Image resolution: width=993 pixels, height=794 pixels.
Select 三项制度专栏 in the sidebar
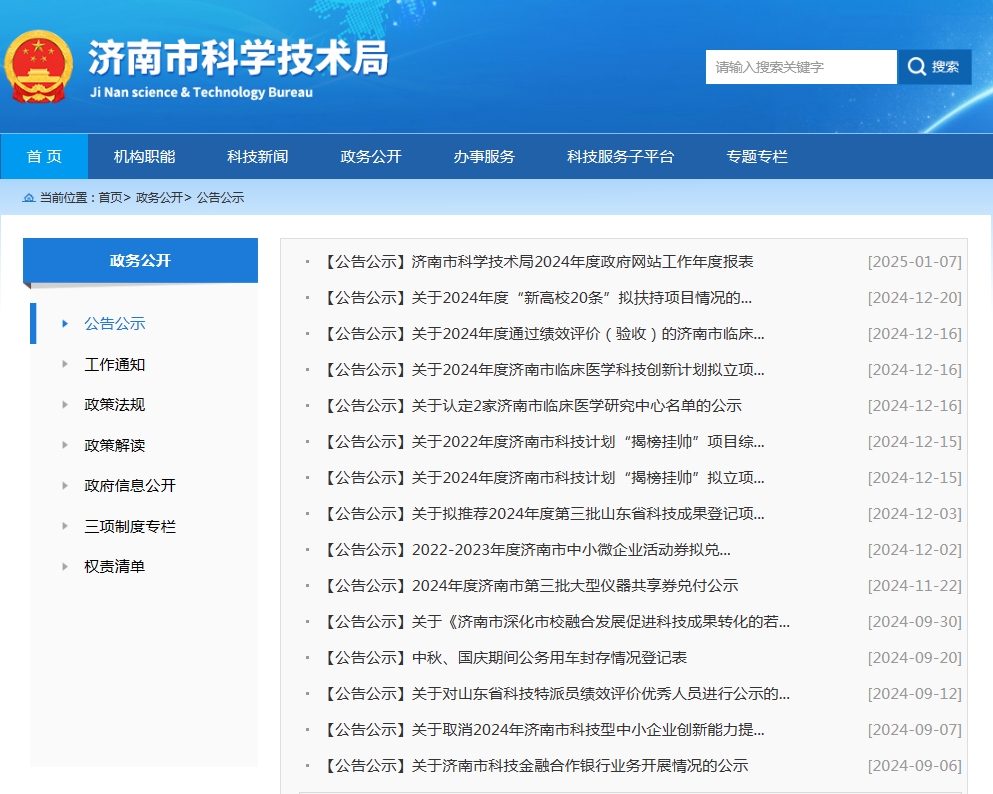[x=130, y=526]
